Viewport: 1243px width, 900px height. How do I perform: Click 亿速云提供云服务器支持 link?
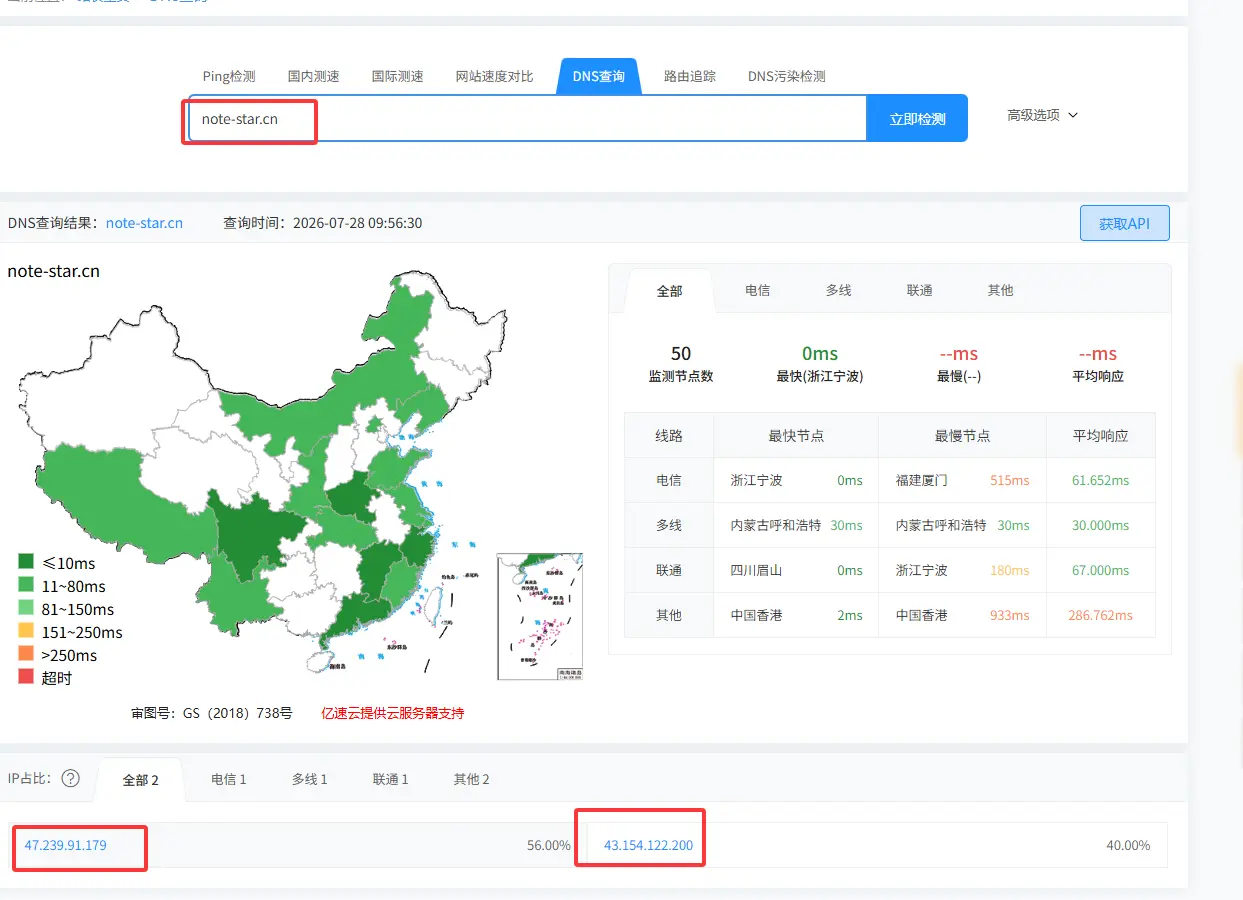tap(392, 713)
